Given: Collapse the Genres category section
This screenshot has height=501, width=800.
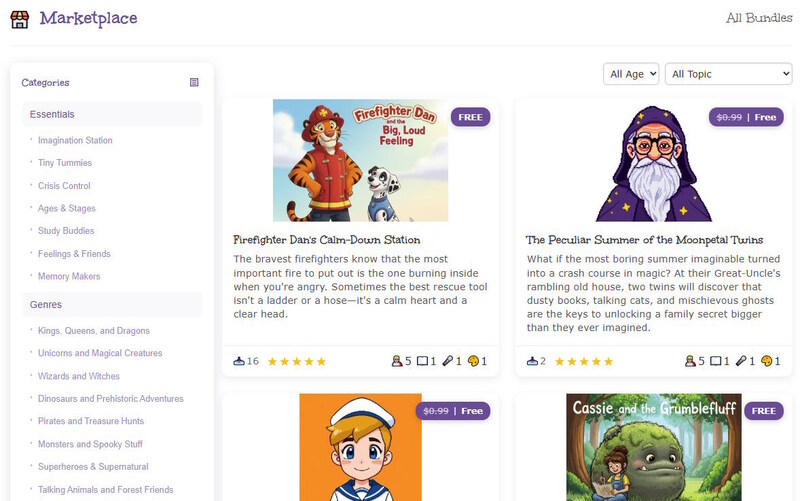Looking at the screenshot, I should pos(112,304).
